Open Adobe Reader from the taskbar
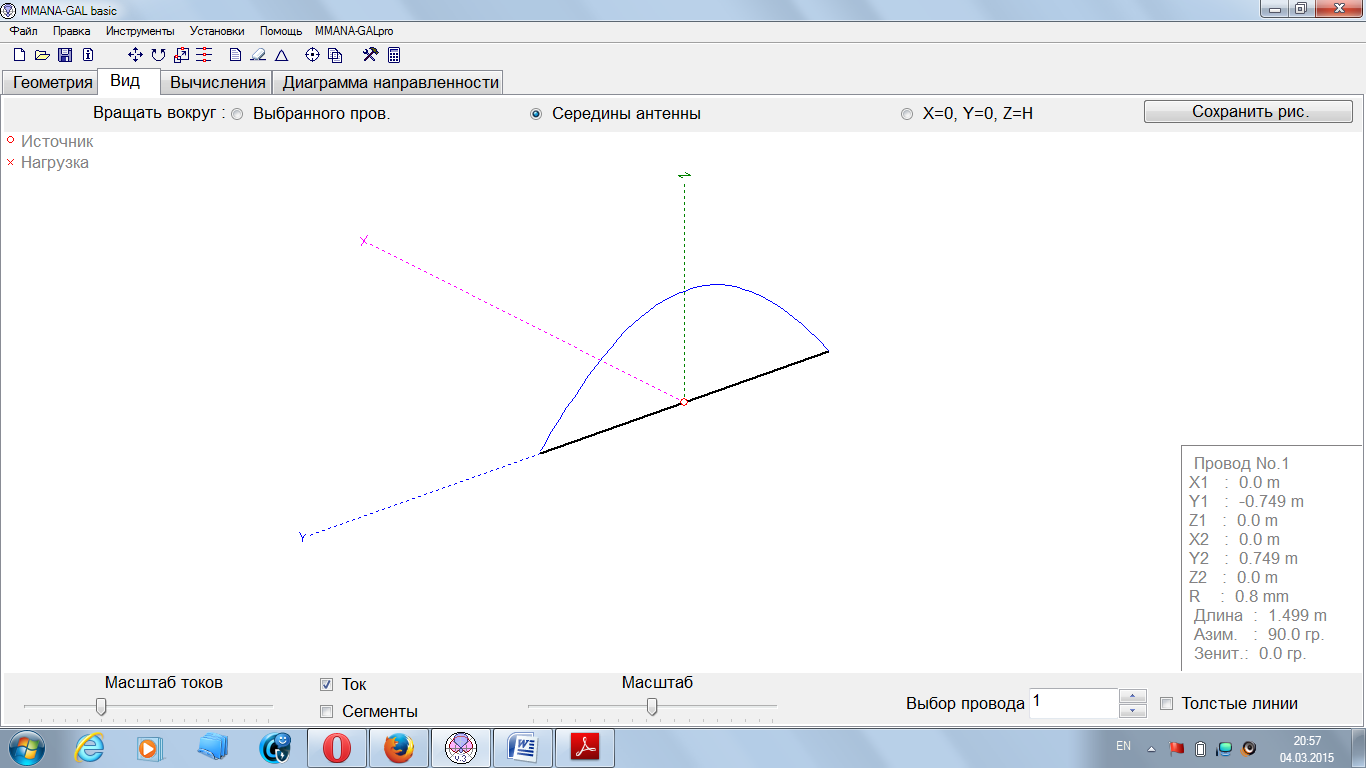Viewport: 1366px width, 768px height. (x=584, y=747)
